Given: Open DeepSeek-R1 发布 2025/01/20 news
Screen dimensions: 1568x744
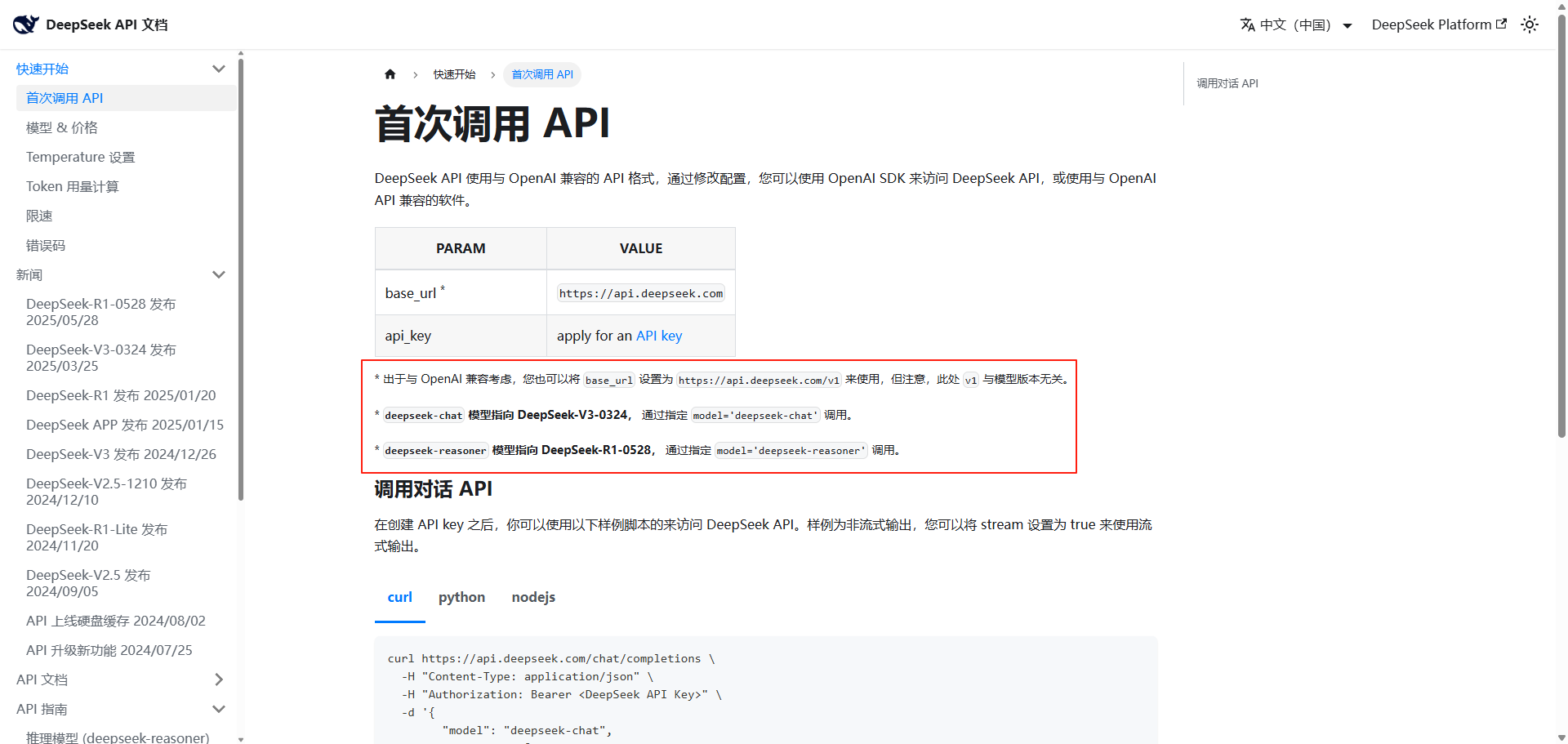Looking at the screenshot, I should click(121, 395).
